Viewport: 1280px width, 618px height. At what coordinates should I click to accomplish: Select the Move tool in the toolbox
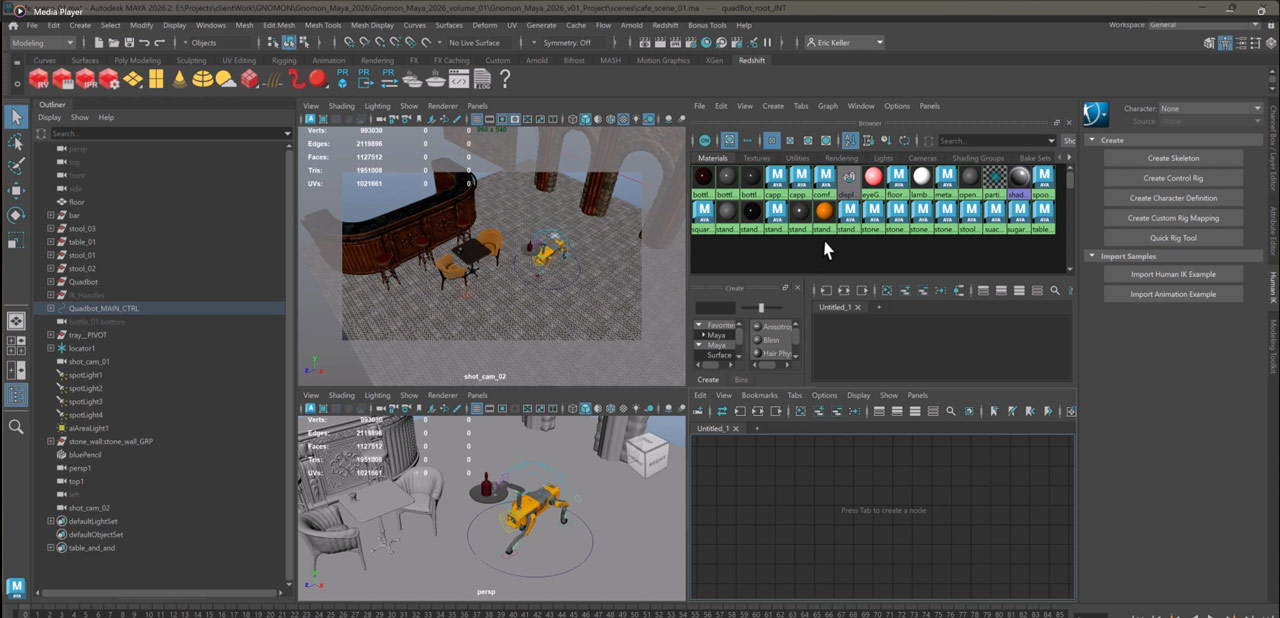pos(16,191)
